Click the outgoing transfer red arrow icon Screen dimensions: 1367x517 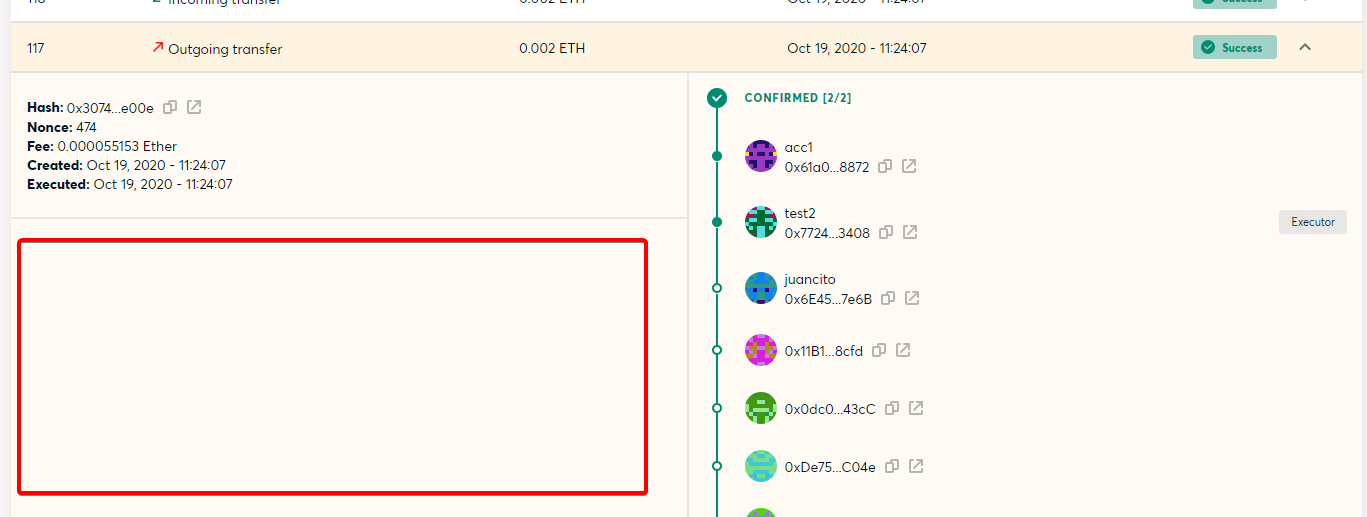(x=157, y=47)
